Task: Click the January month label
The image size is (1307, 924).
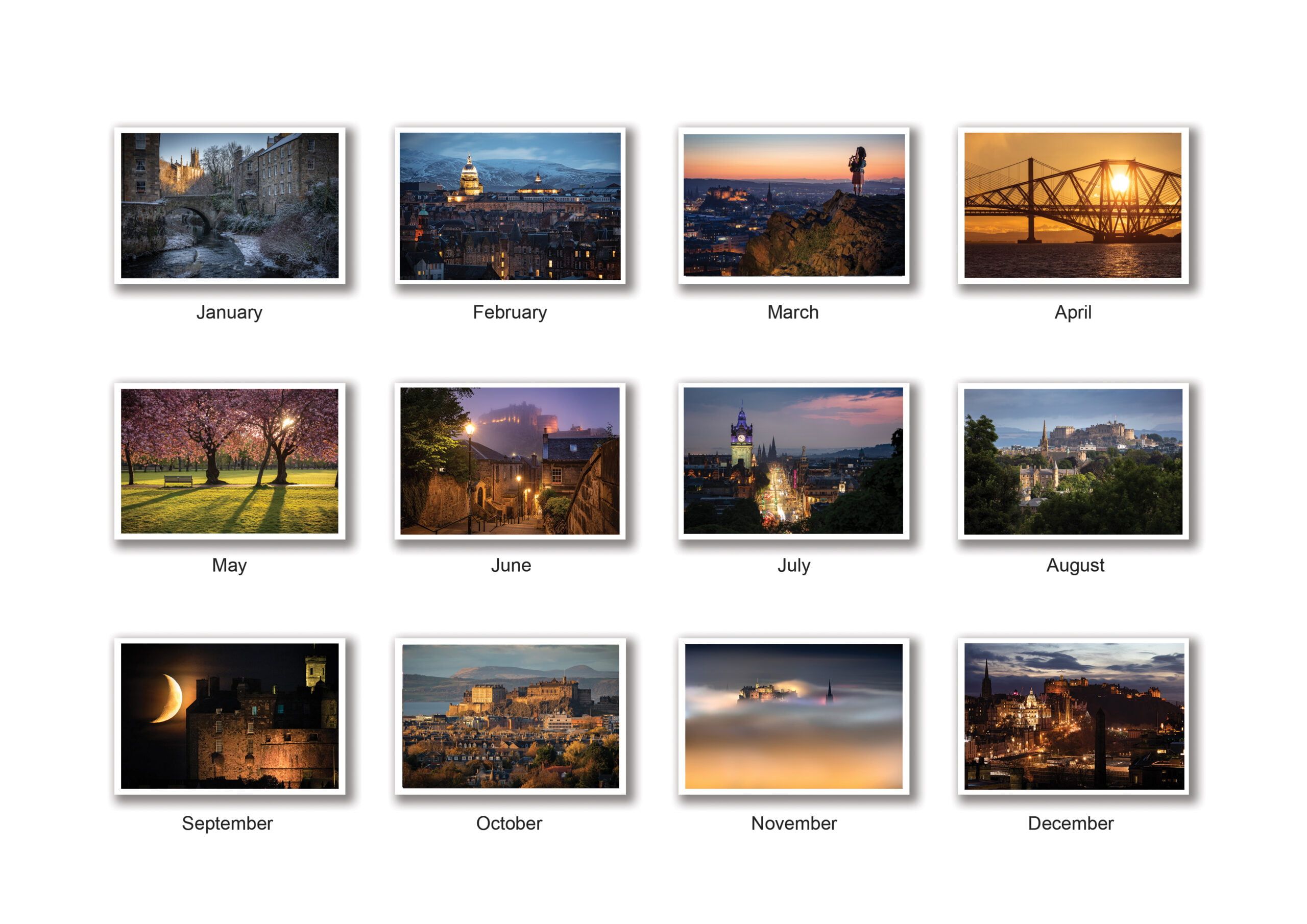Action: tap(229, 312)
